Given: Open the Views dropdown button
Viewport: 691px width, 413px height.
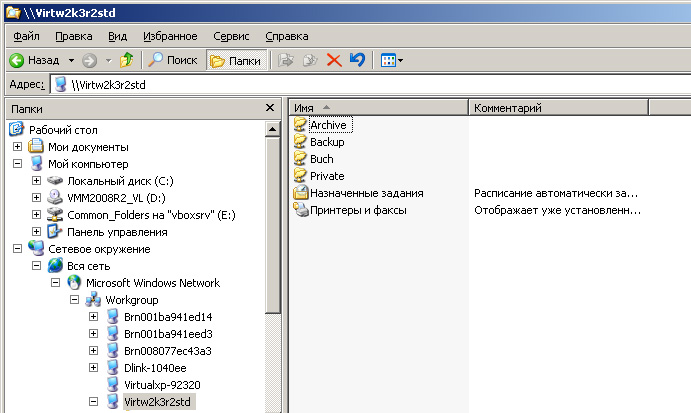Looking at the screenshot, I should point(392,60).
